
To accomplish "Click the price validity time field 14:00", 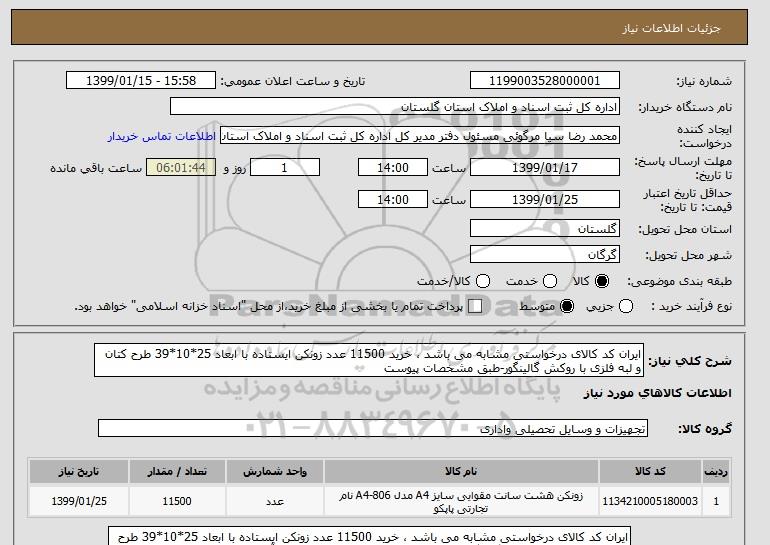I will point(393,199).
